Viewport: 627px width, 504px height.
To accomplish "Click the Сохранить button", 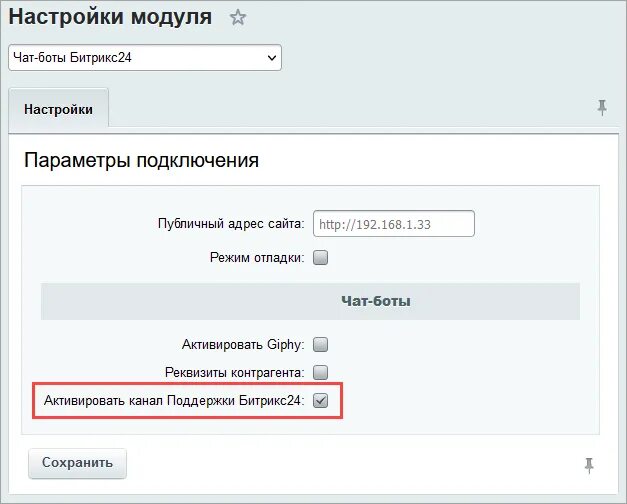I will pos(77,463).
